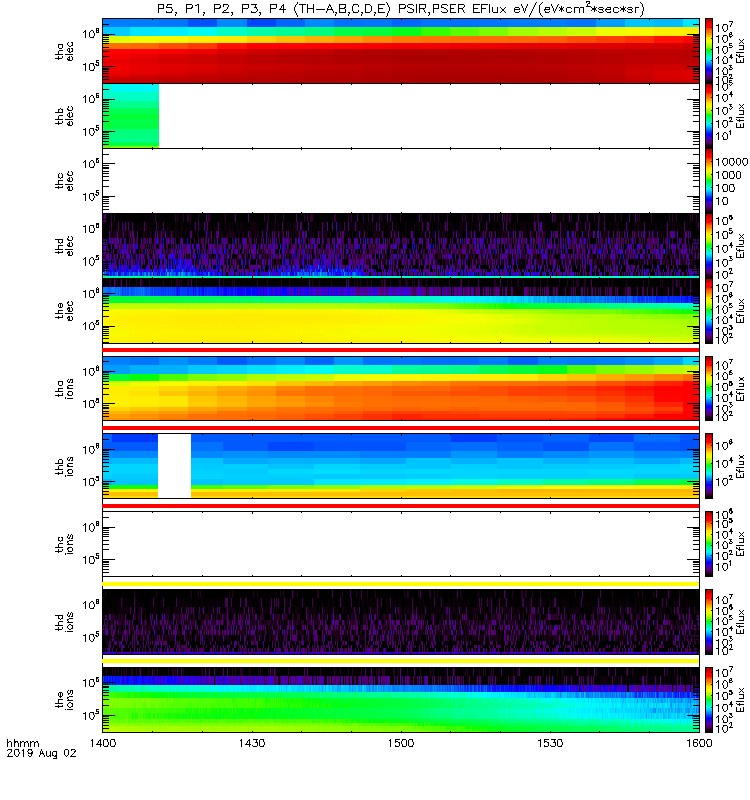Select the thd elec panel color bar

pos(709,245)
